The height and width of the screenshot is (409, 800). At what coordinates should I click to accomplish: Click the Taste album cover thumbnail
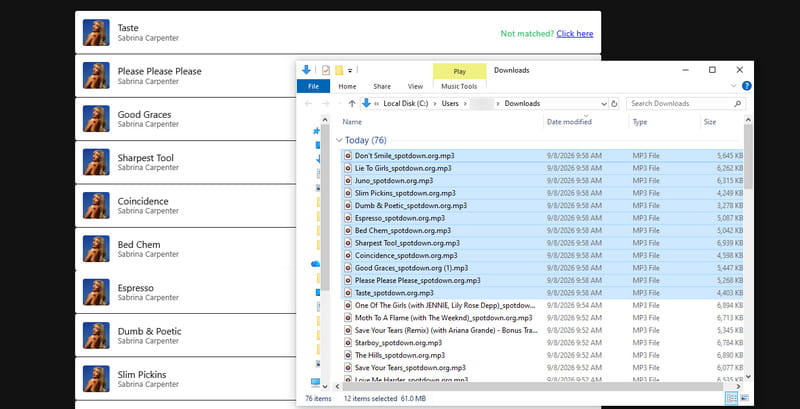96,33
